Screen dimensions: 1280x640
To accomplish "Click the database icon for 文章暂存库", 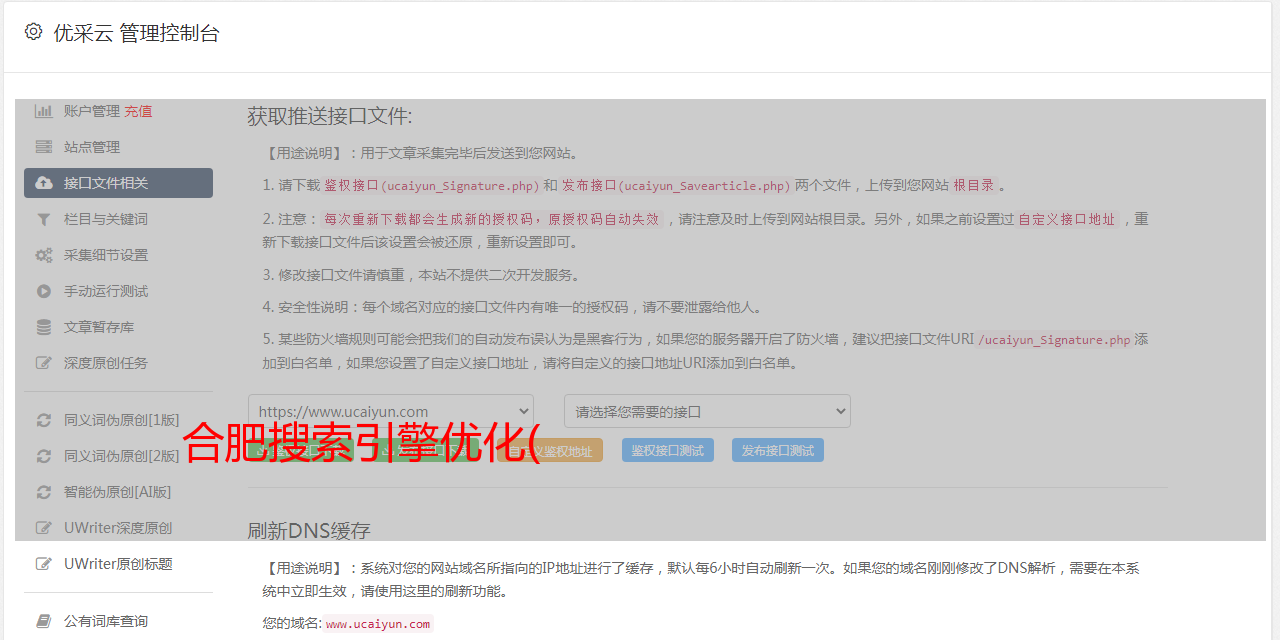I will coord(44,327).
